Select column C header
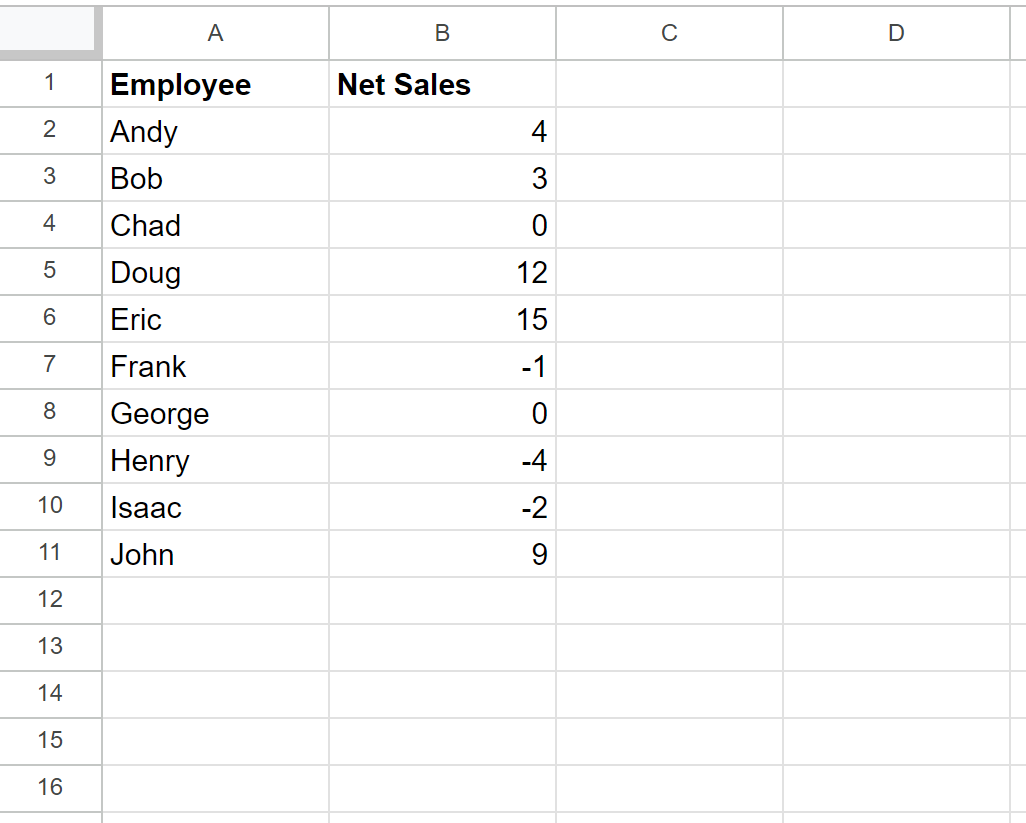Viewport: 1026px width, 823px height. [669, 33]
